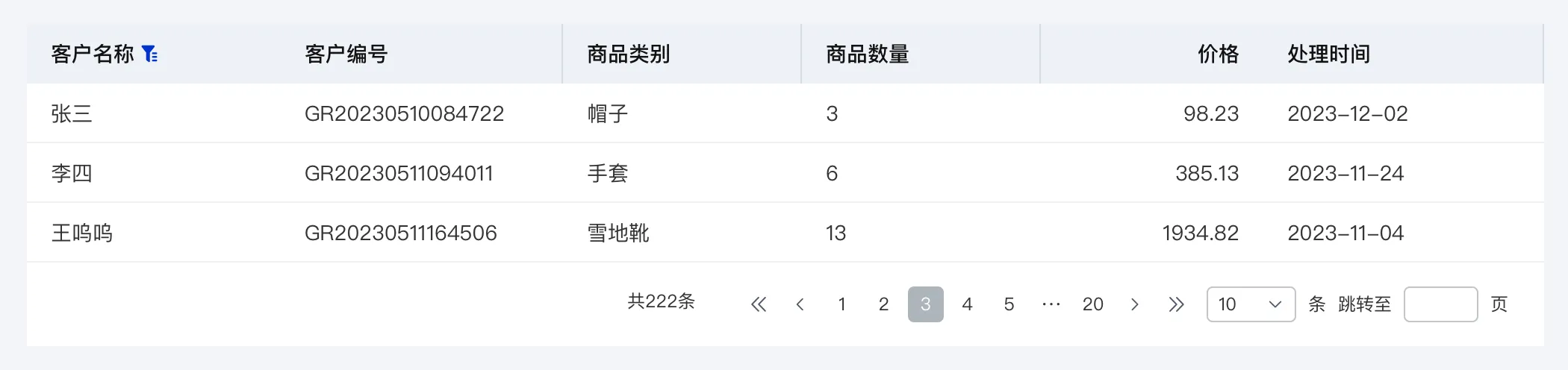The width and height of the screenshot is (1568, 370).
Task: Navigate to page 5
Action: [1009, 304]
